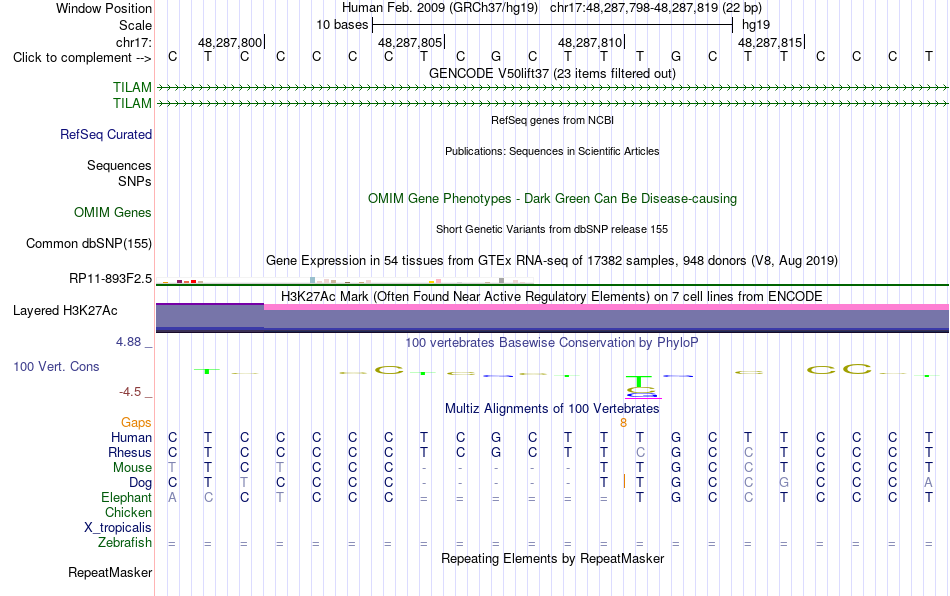The height and width of the screenshot is (596, 950).
Task: Click the '10 bases' scale text
Action: click(342, 25)
